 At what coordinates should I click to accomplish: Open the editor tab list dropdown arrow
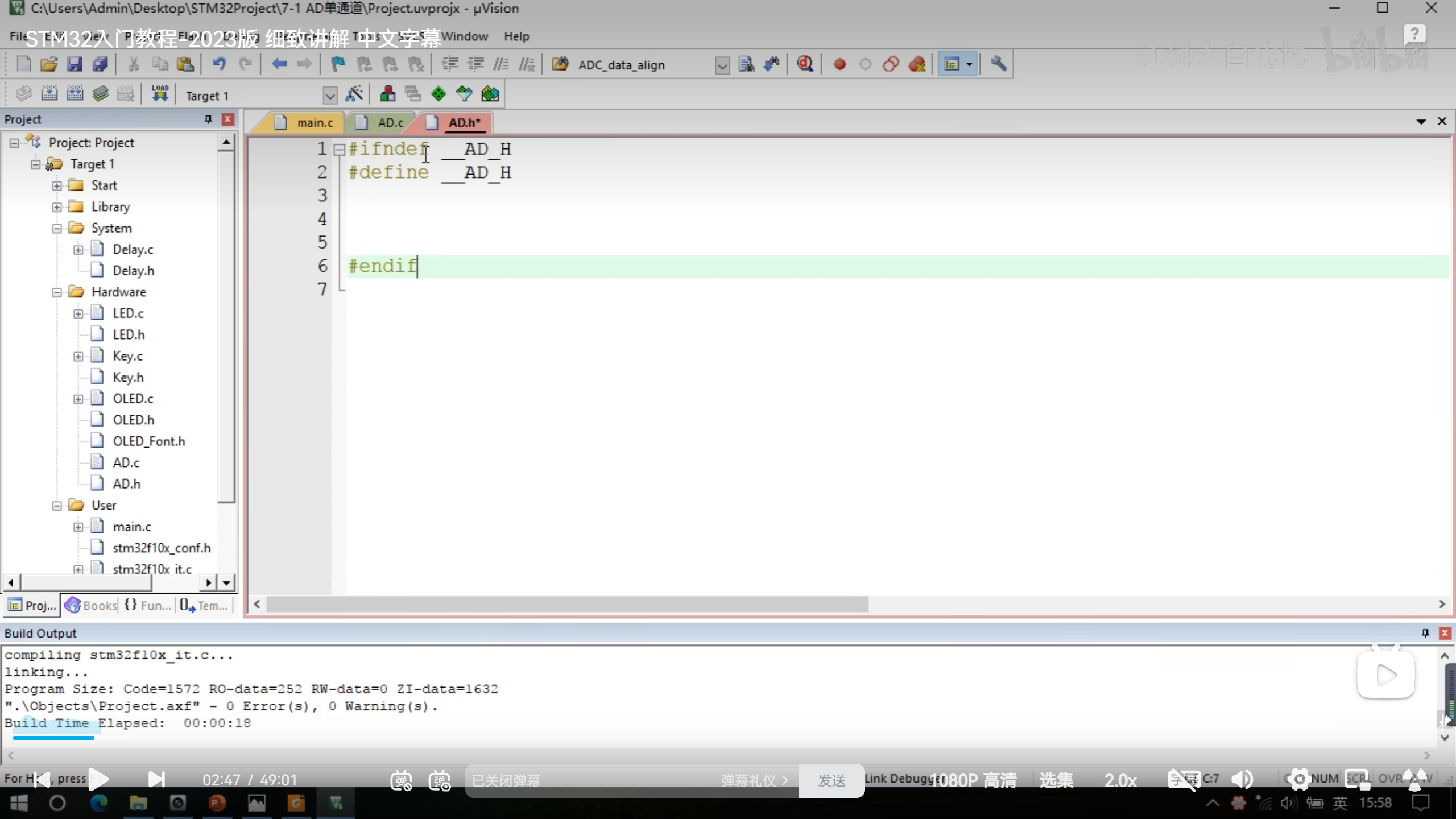tap(1421, 121)
